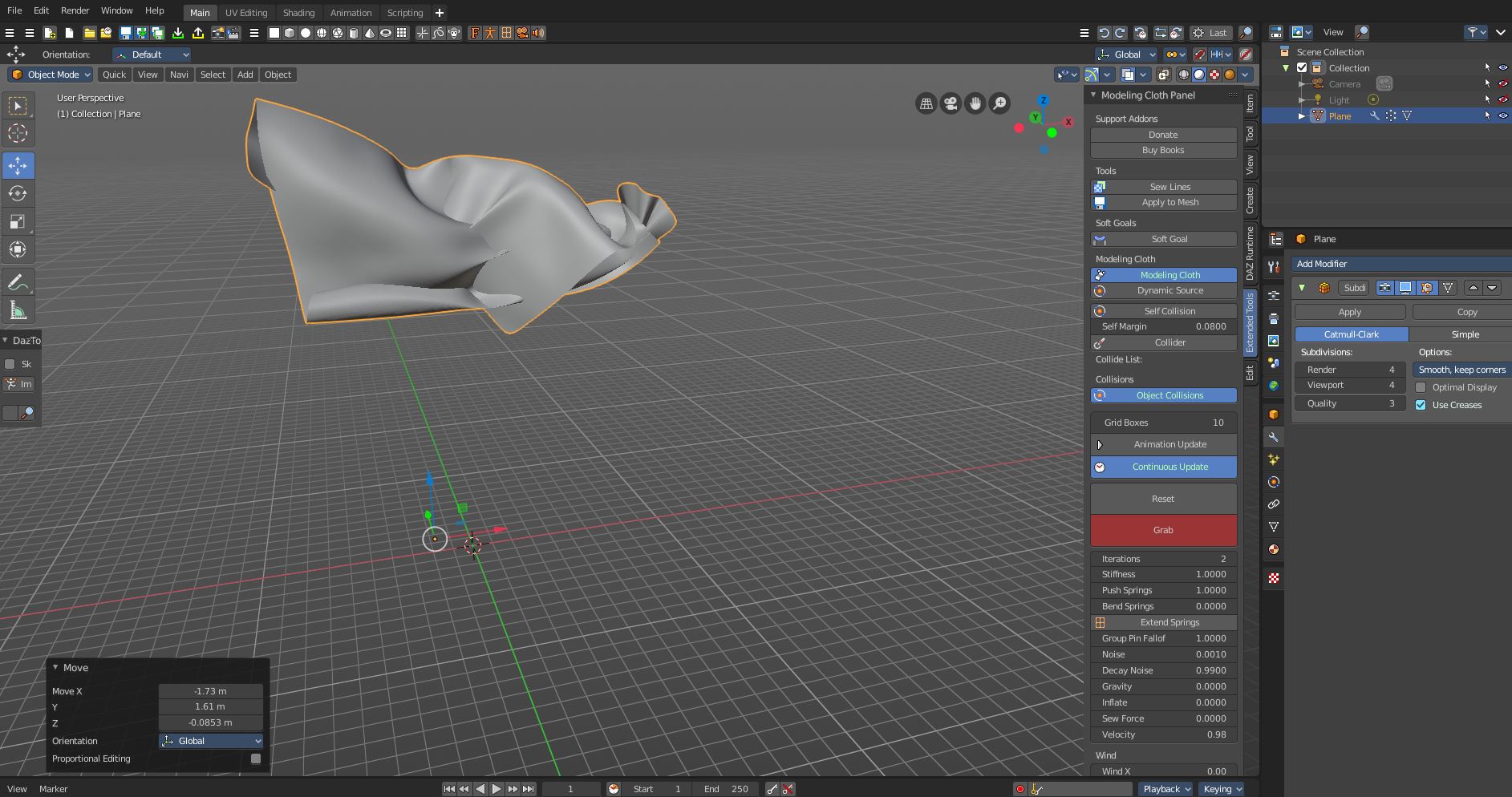Open the File menu
The image size is (1512, 797).
pyautogui.click(x=14, y=10)
